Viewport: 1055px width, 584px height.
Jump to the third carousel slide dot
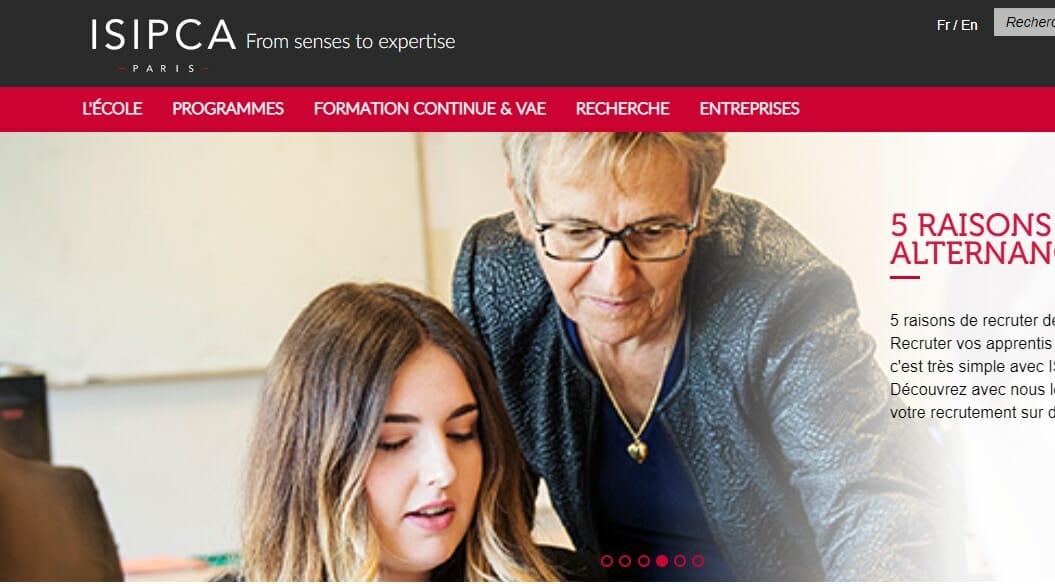click(x=644, y=560)
